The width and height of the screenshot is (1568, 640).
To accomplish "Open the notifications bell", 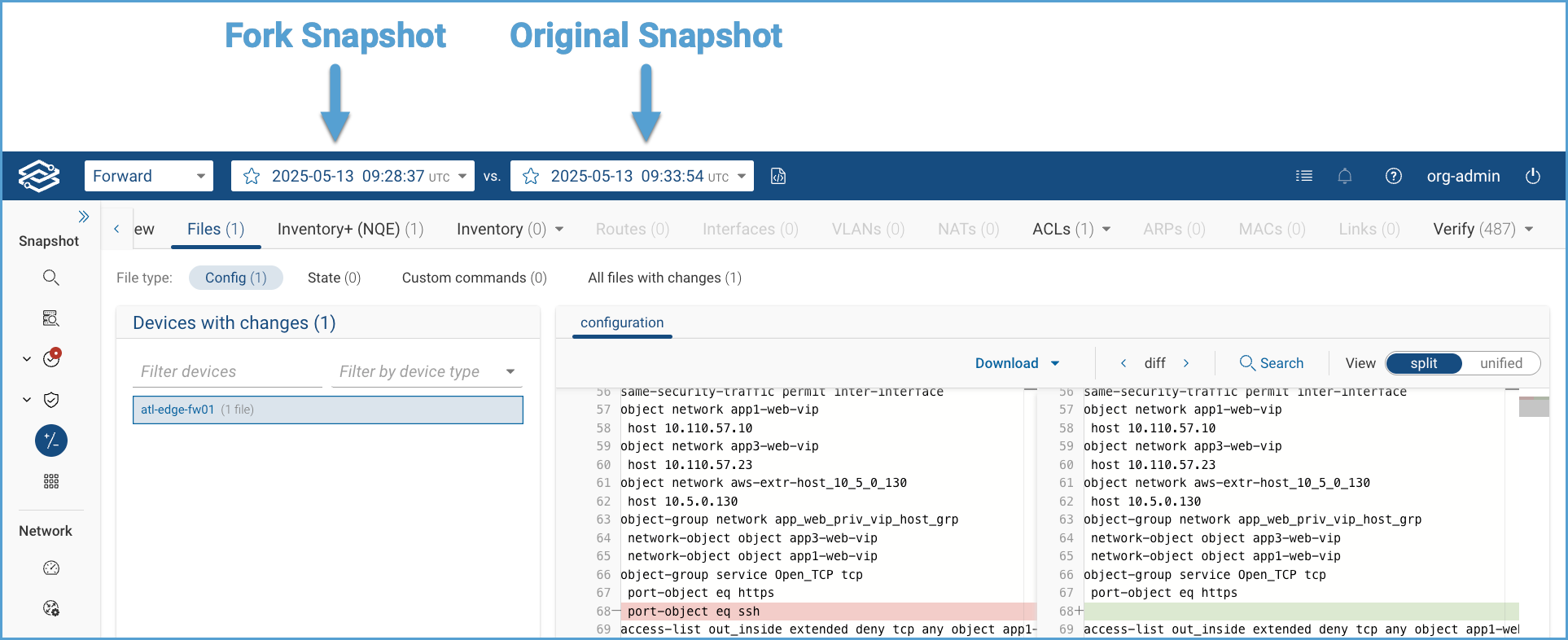I will point(1345,176).
